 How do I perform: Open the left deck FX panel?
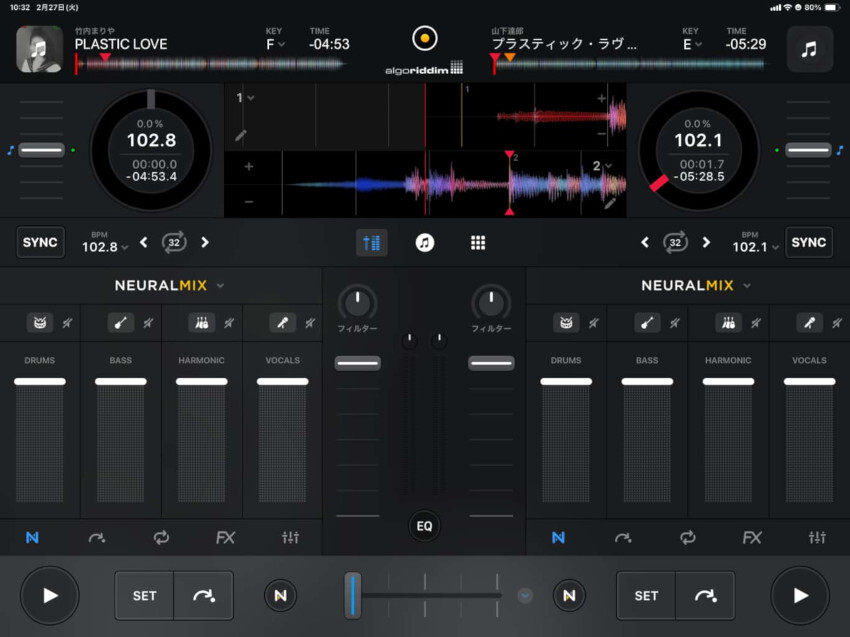(x=225, y=537)
